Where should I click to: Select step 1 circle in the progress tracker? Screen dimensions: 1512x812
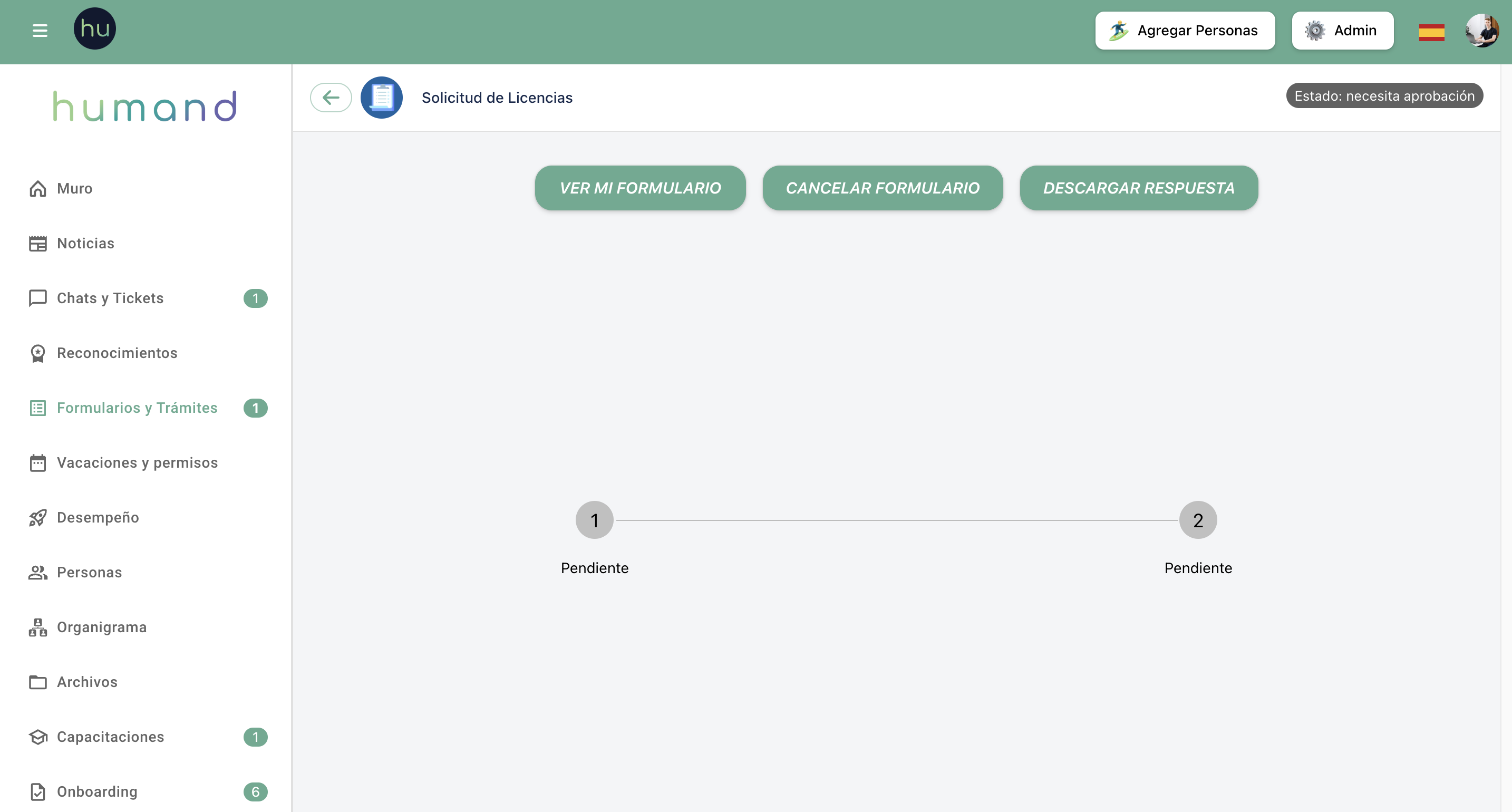594,520
